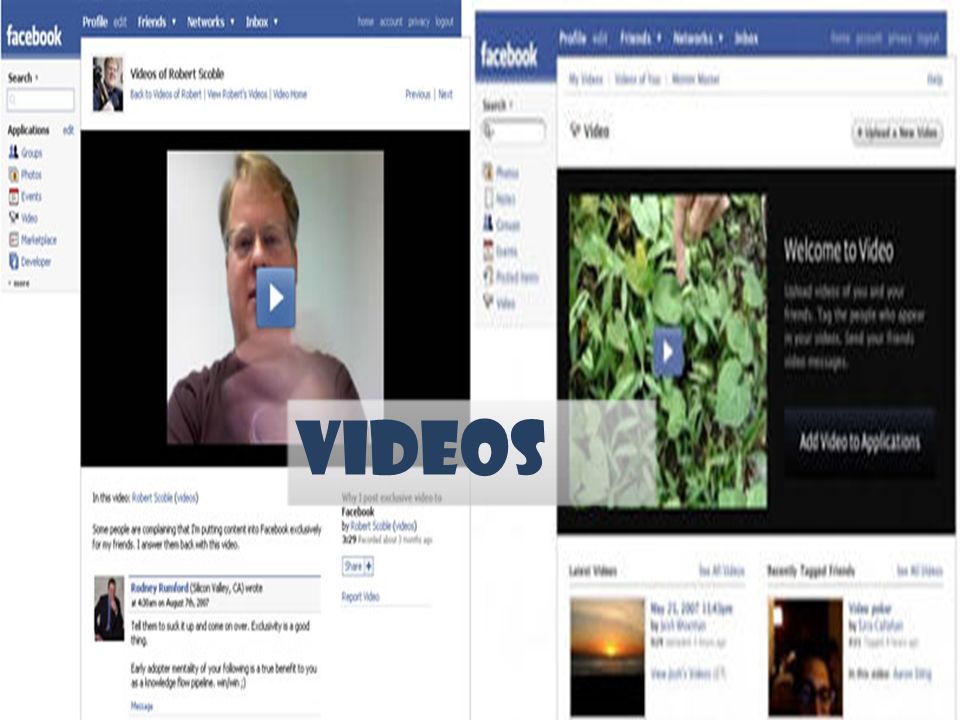Click Events icon in right page sidebar
960x720 pixels.
point(488,250)
